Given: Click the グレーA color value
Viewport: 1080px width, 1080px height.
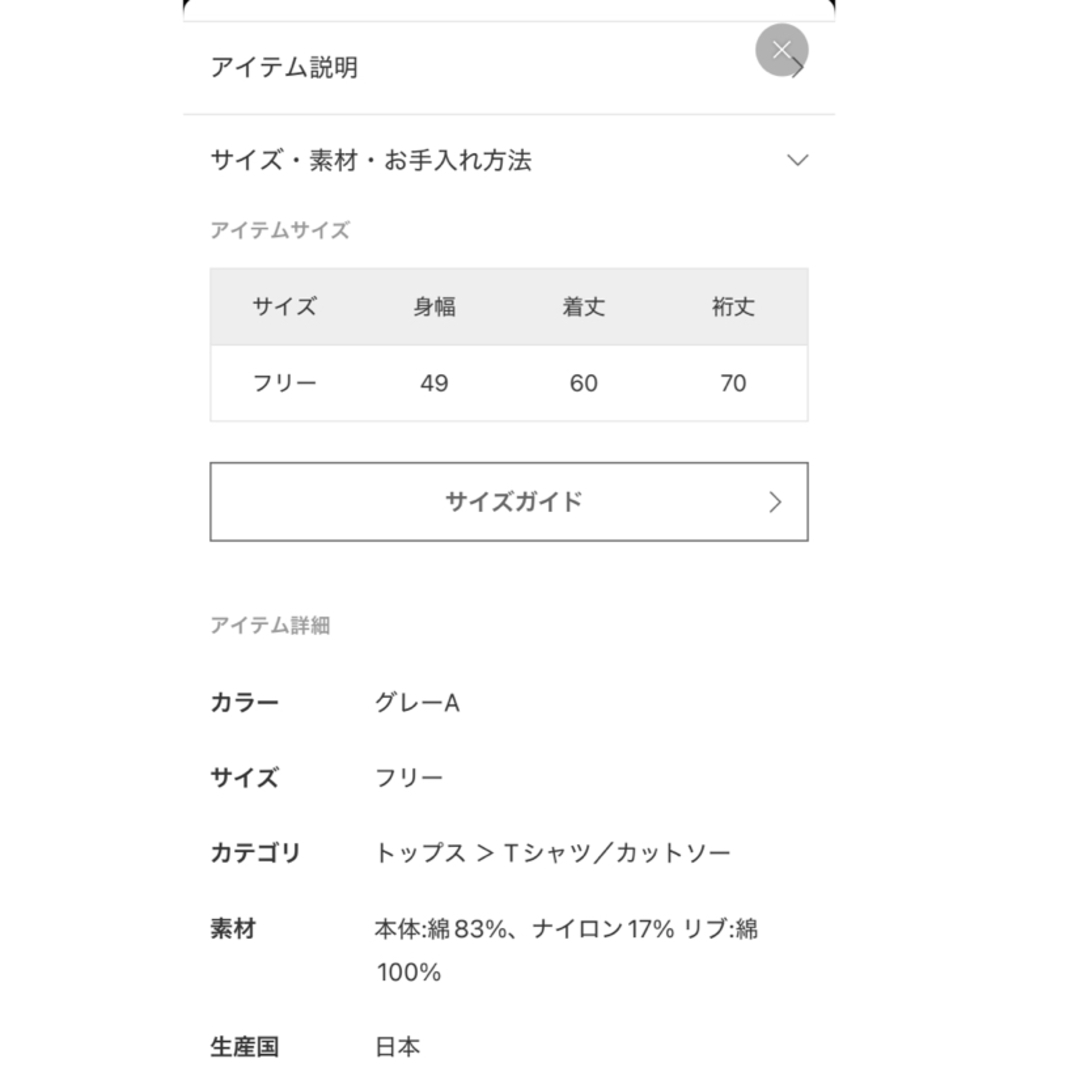Looking at the screenshot, I should pos(417,703).
